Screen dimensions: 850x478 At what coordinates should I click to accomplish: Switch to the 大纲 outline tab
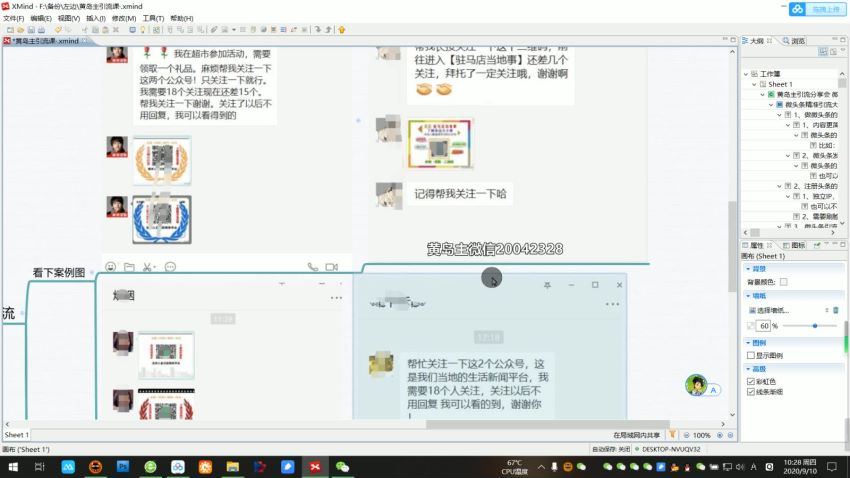tap(757, 41)
